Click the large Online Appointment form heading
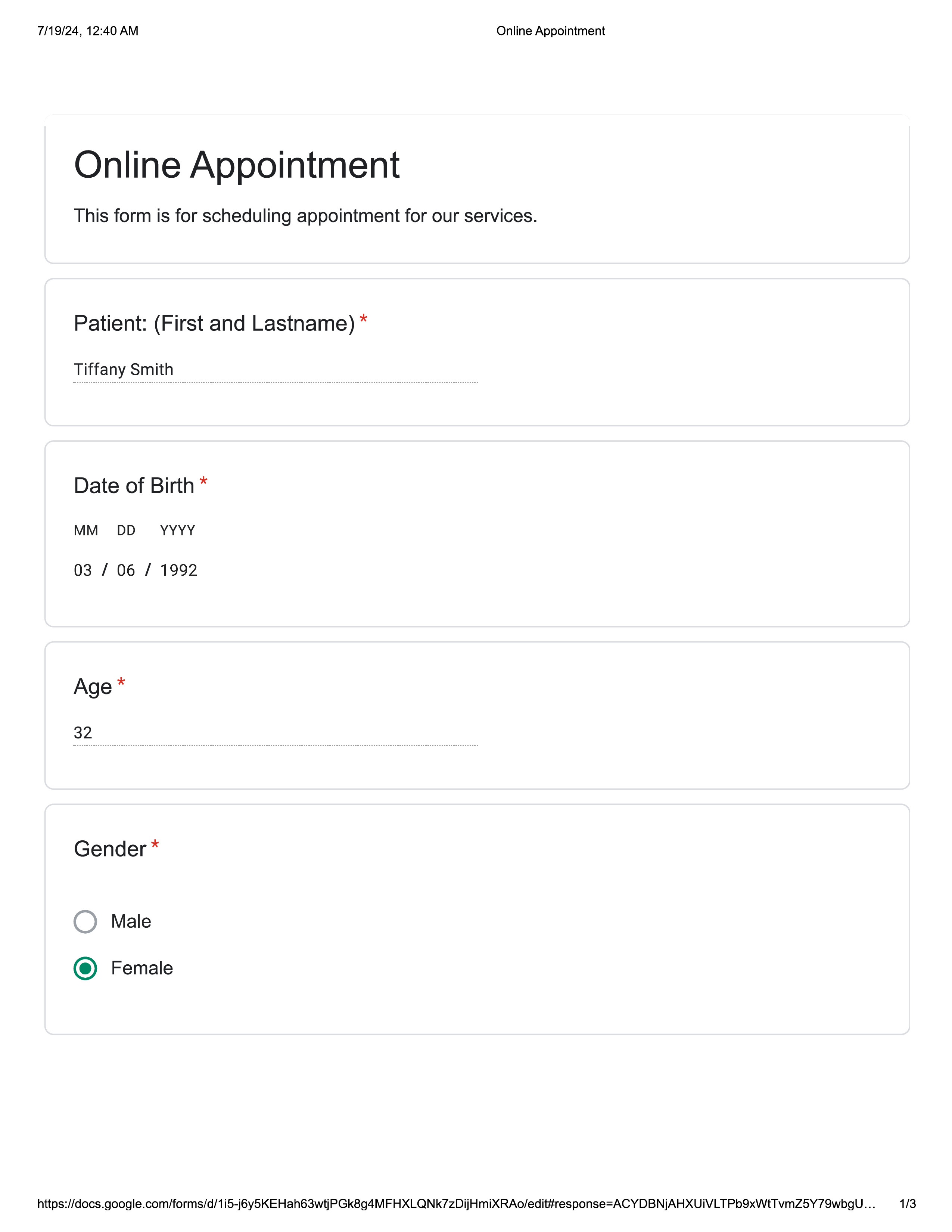 (x=237, y=165)
